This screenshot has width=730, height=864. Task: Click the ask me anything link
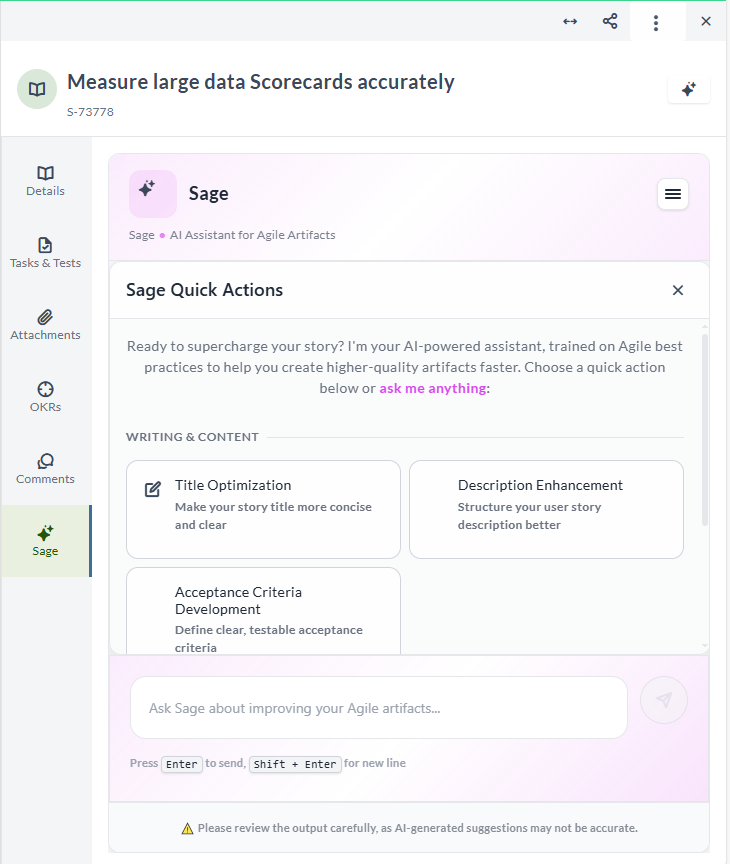(x=432, y=387)
